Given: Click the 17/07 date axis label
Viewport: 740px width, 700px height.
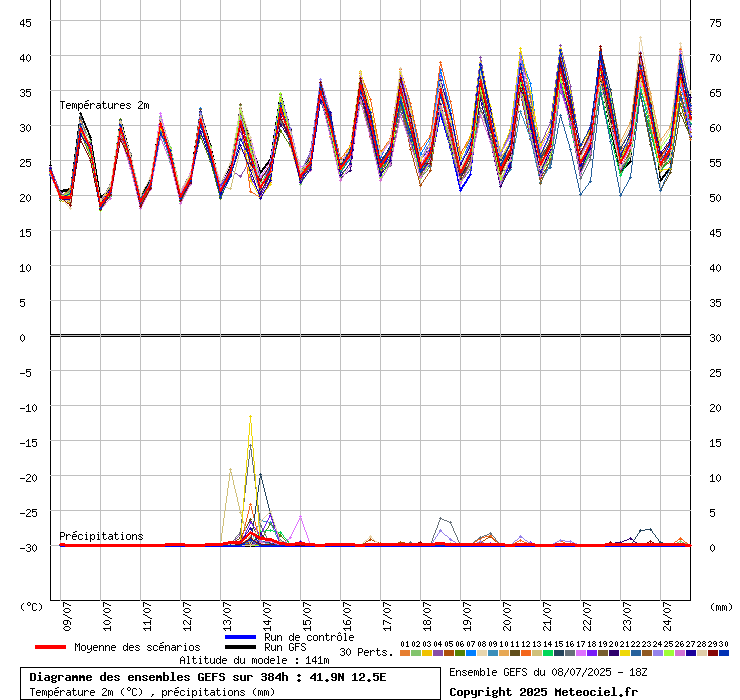Looking at the screenshot, I should tap(387, 616).
